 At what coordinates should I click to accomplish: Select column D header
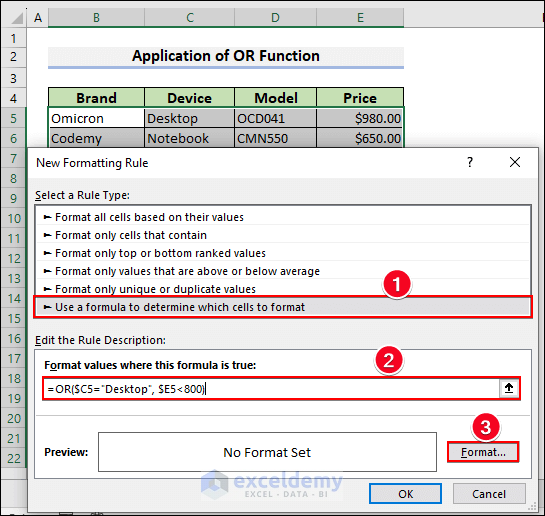[275, 17]
